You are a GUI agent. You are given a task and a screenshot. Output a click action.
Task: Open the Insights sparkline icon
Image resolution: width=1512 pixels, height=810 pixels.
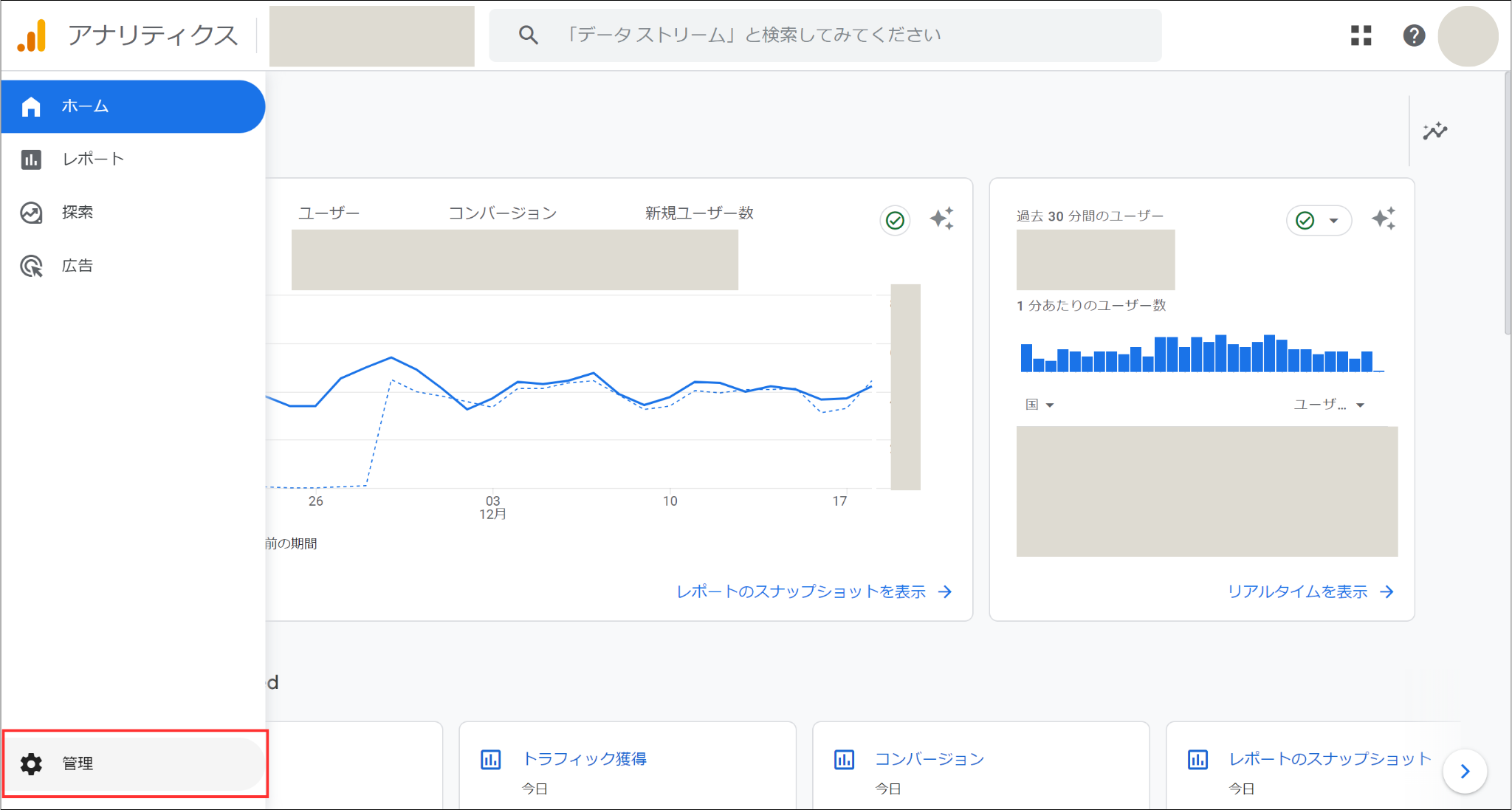click(x=1435, y=131)
